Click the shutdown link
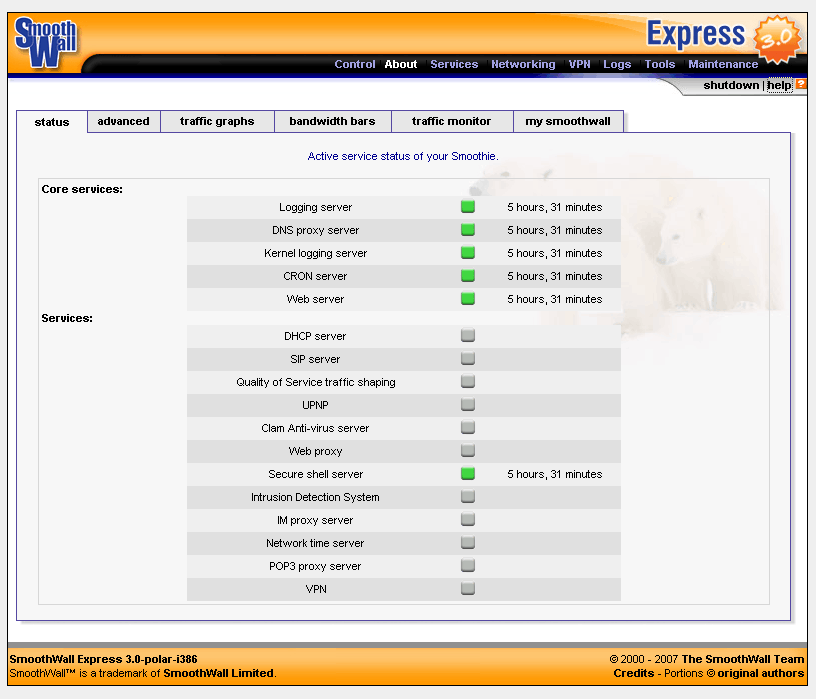Viewport: 816px width, 699px height. click(x=731, y=85)
